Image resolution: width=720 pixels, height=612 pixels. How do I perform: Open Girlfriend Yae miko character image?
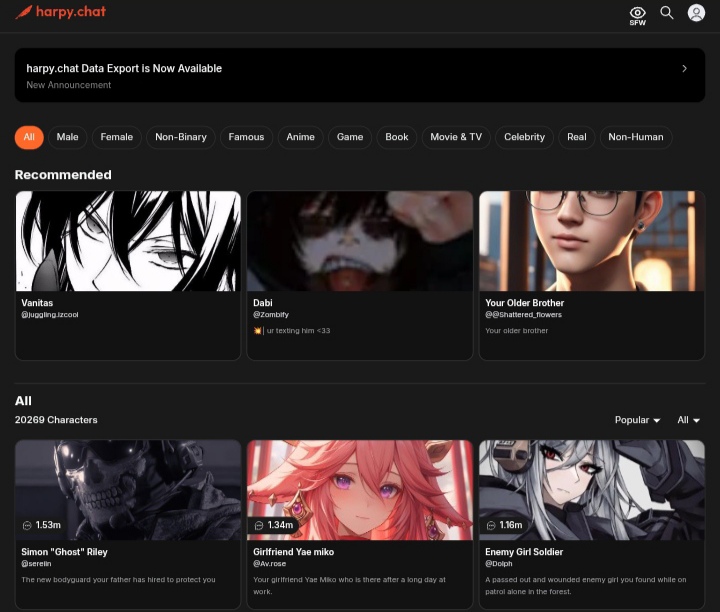pos(360,490)
